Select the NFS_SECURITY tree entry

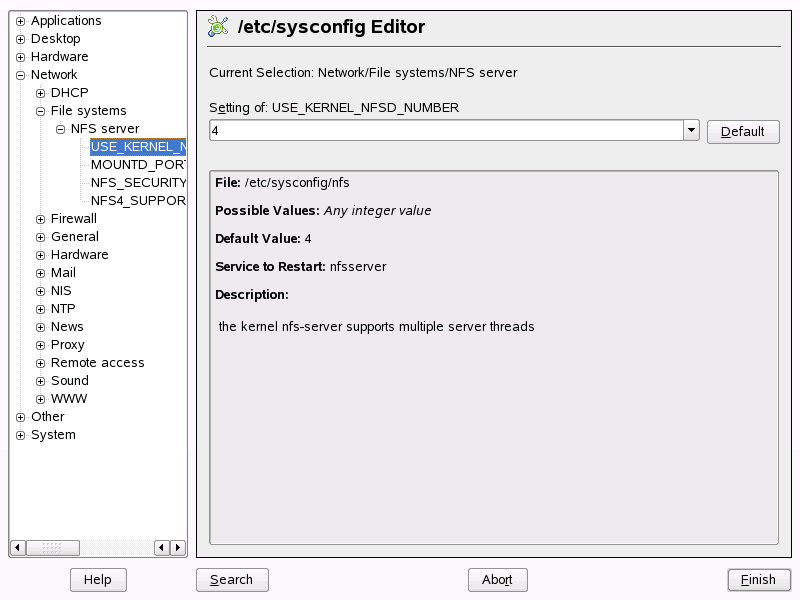pyautogui.click(x=138, y=183)
